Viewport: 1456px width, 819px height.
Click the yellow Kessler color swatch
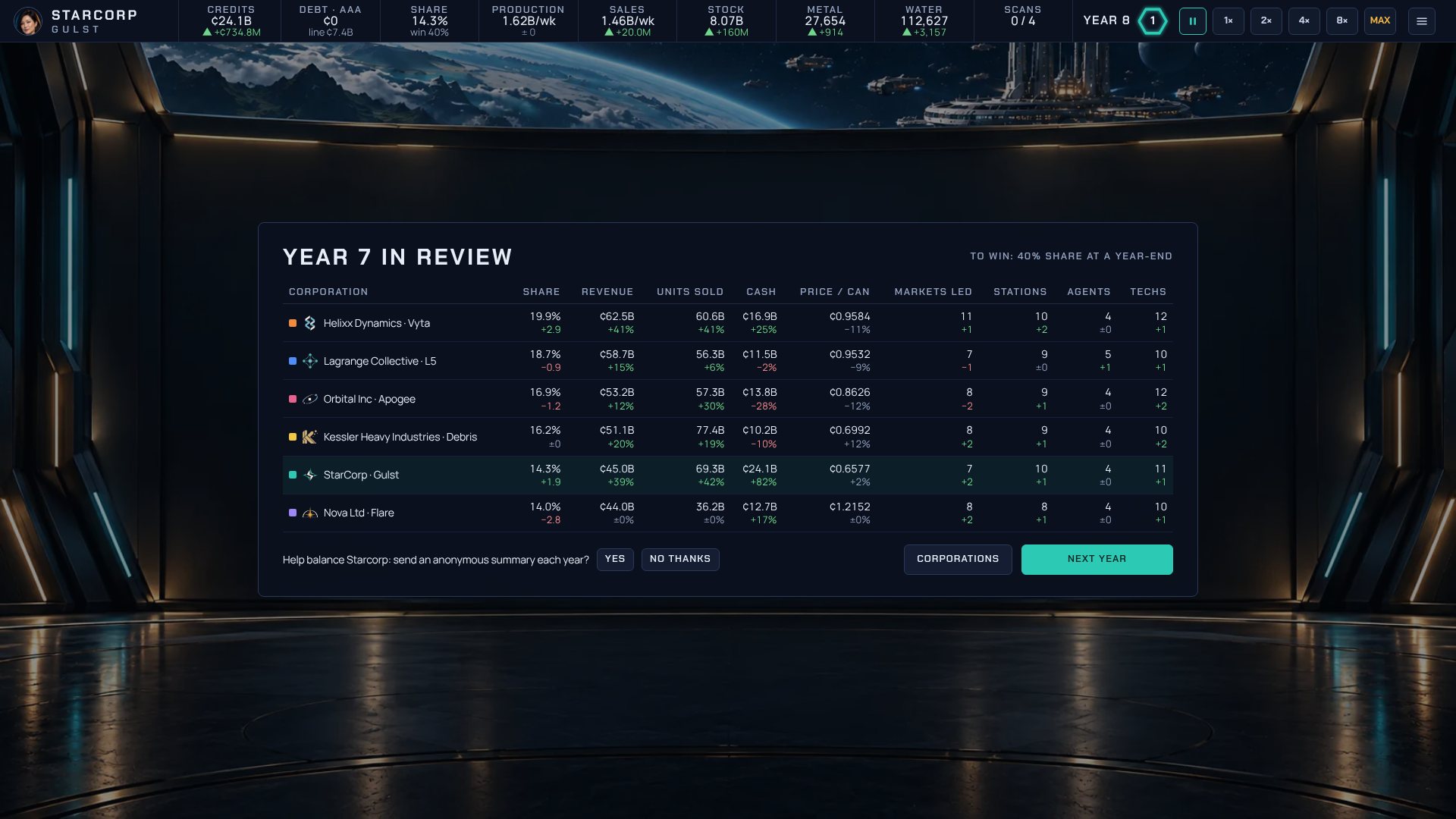pyautogui.click(x=293, y=437)
